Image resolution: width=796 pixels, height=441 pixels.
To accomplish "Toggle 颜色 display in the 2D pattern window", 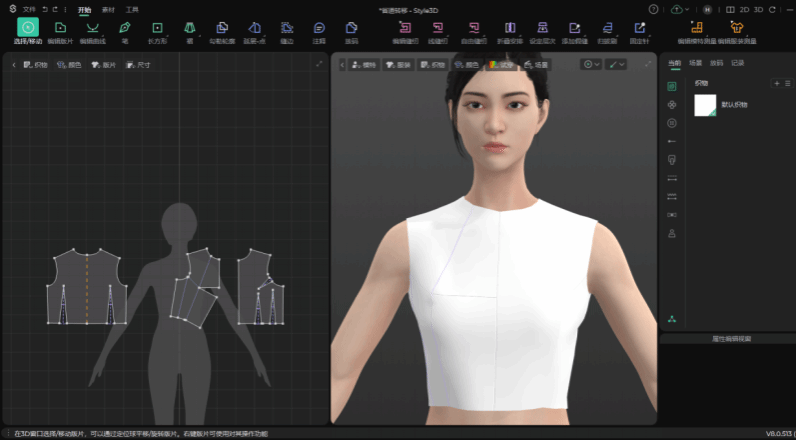I will click(x=69, y=64).
